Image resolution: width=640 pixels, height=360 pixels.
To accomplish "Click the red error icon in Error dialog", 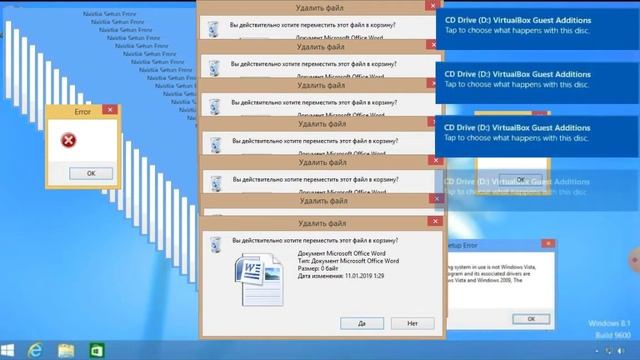I will pos(69,140).
